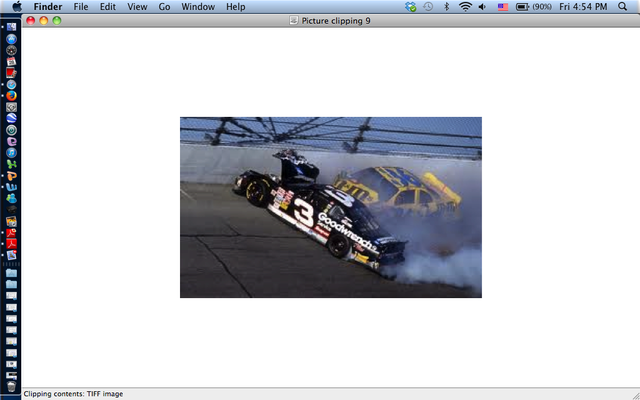The image size is (640, 400).
Task: Click the Finder icon in Dock
Action: point(11,27)
